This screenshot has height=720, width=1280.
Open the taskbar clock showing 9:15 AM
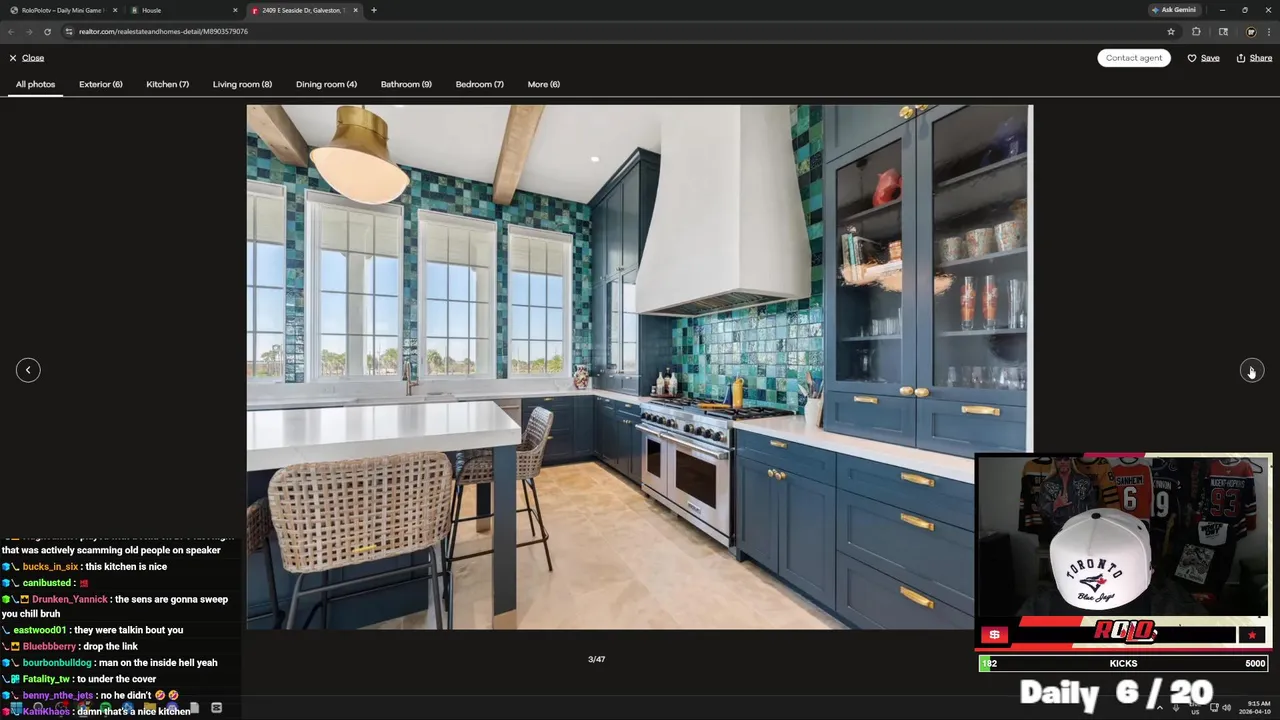click(x=1255, y=707)
